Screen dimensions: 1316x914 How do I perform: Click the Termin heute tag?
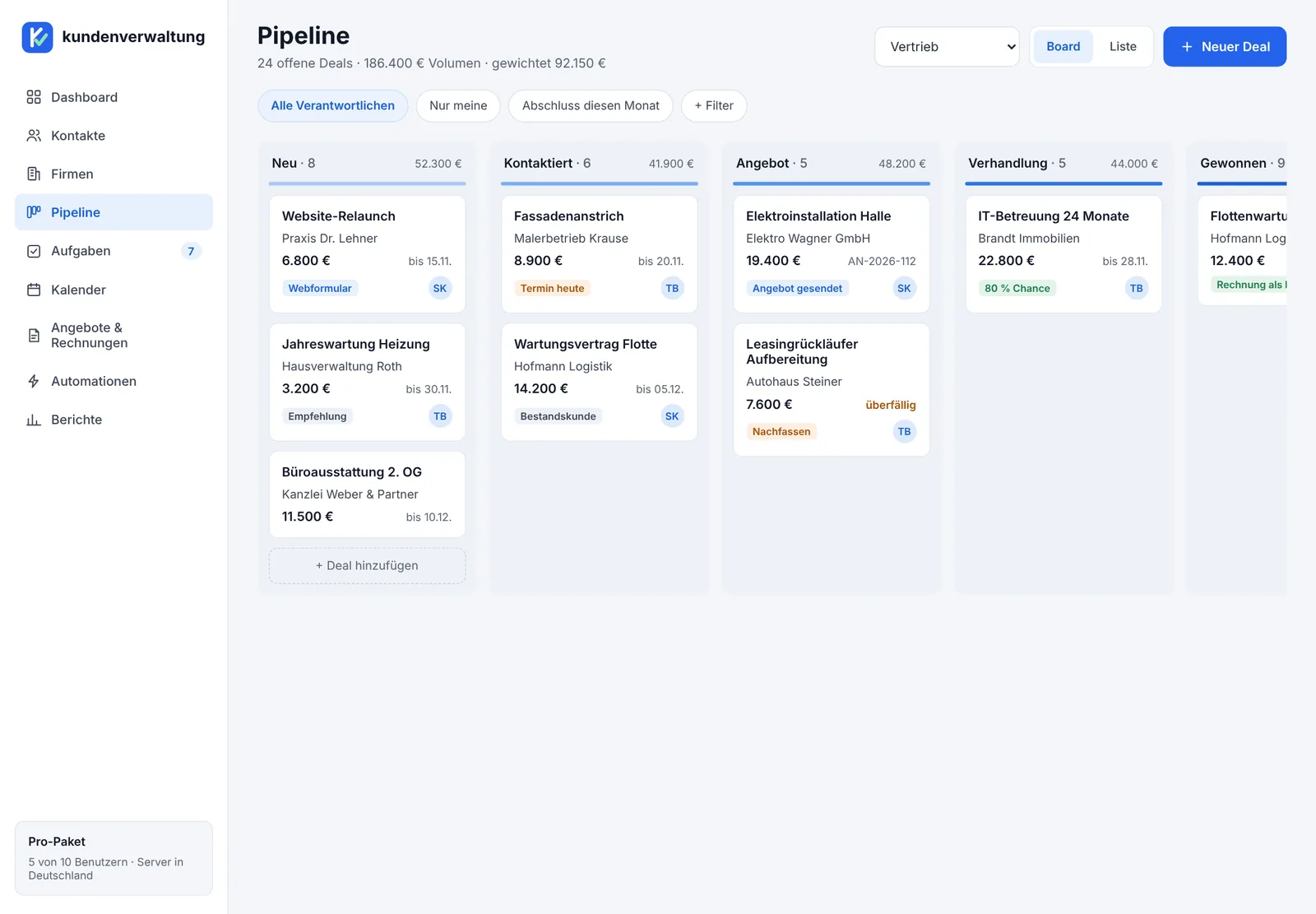pos(552,289)
